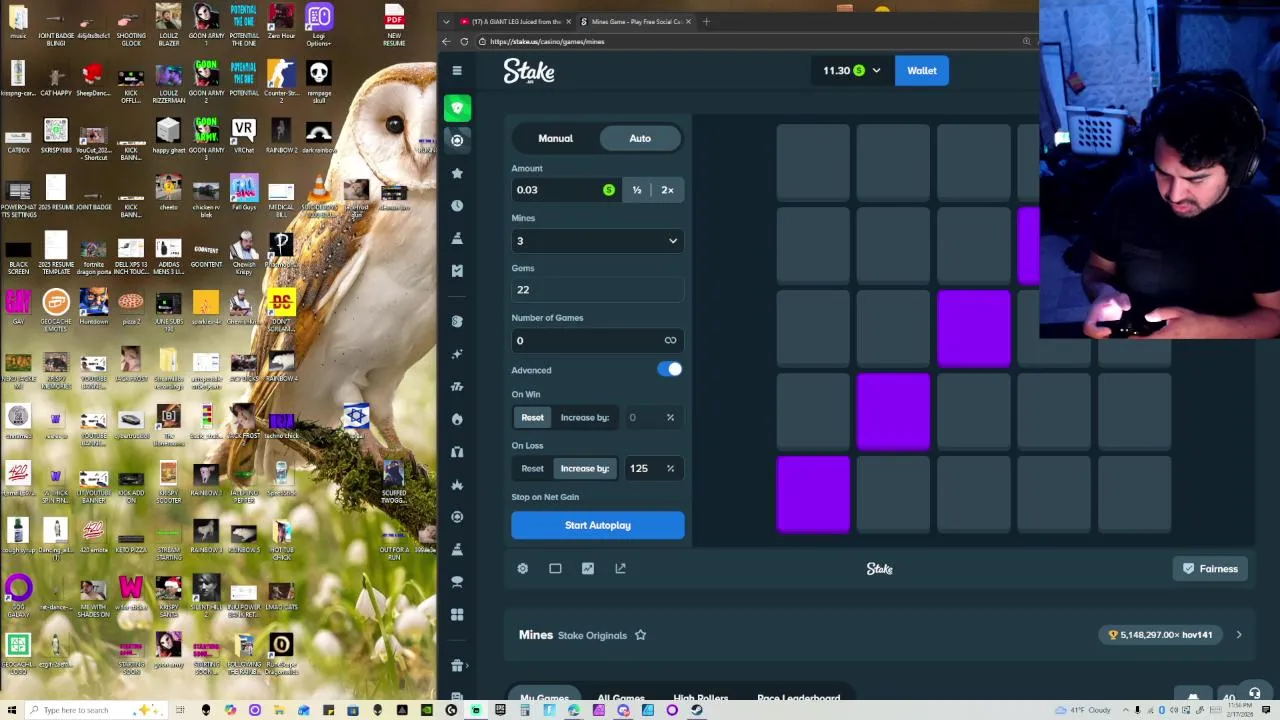This screenshot has height=720, width=1280.
Task: Click the Stake Originals label
Action: [592, 635]
